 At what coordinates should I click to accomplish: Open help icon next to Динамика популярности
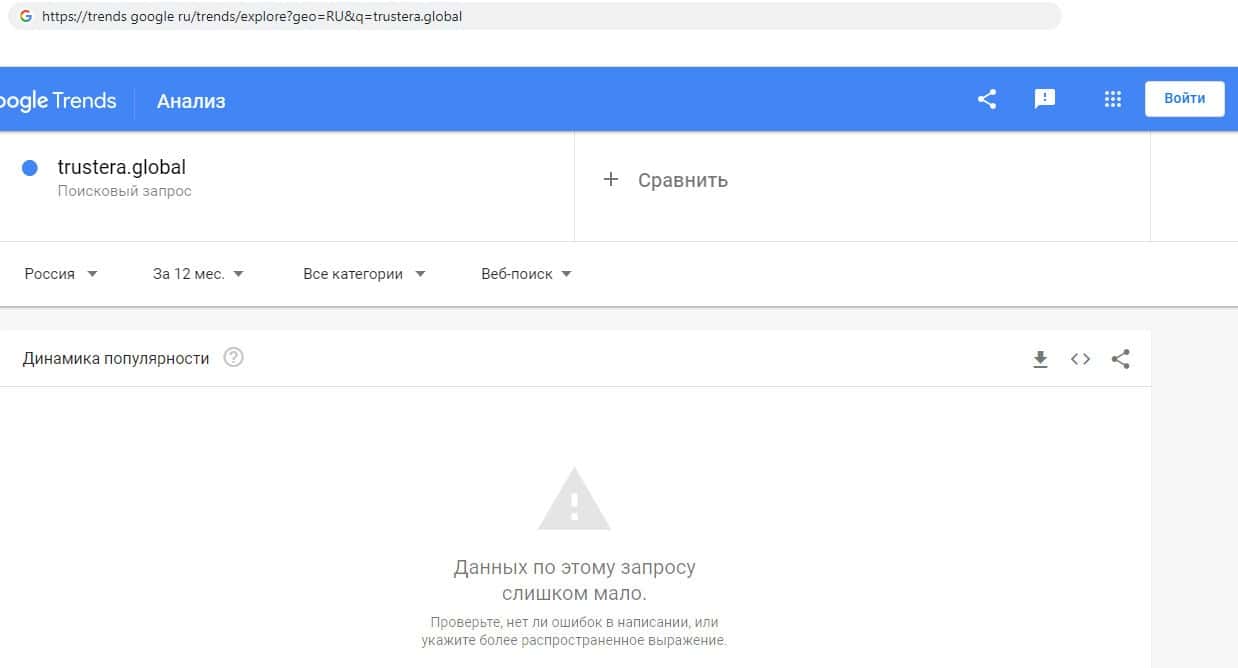click(x=233, y=357)
